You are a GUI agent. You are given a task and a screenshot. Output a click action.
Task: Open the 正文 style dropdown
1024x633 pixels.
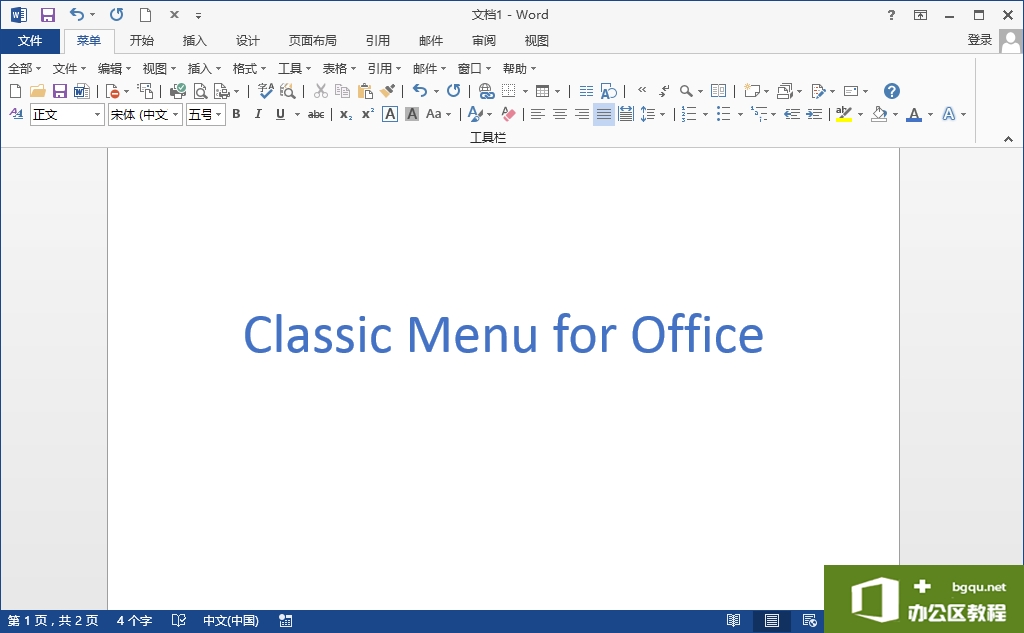click(97, 115)
